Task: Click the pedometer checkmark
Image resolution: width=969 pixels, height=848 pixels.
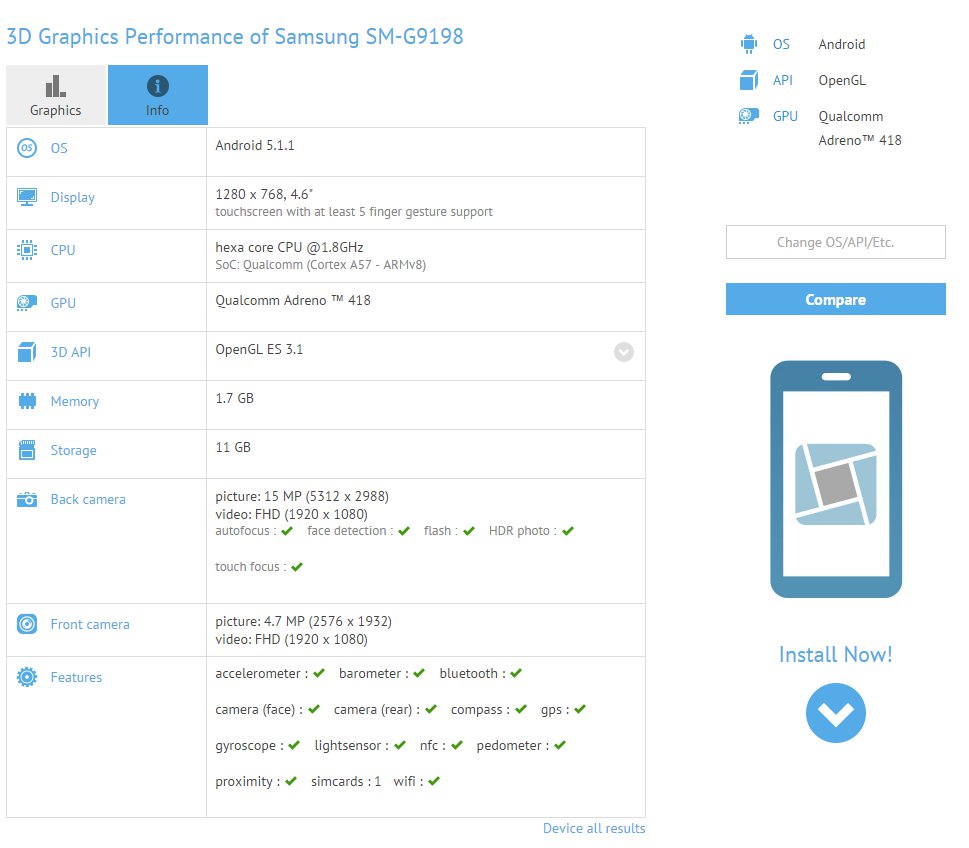Action: (560, 745)
